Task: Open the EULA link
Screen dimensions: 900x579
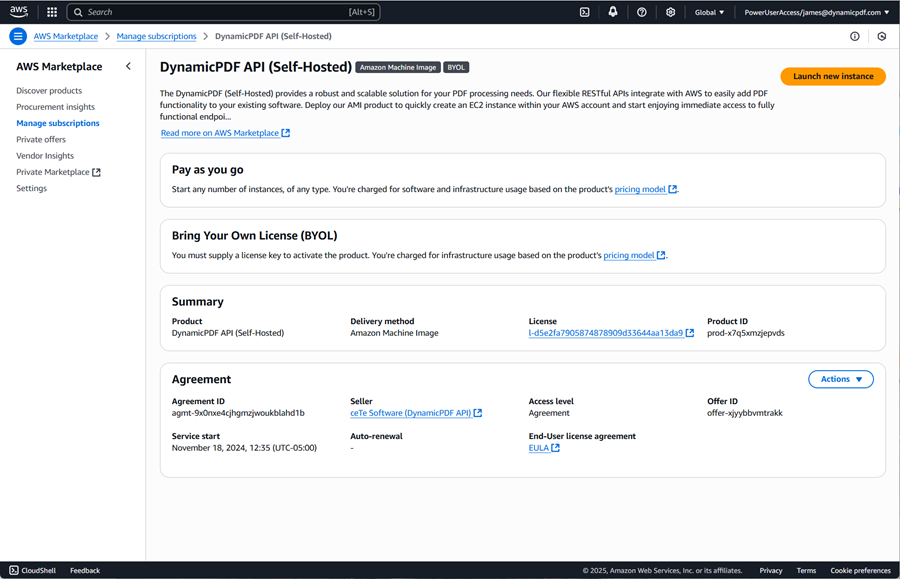Action: click(539, 448)
